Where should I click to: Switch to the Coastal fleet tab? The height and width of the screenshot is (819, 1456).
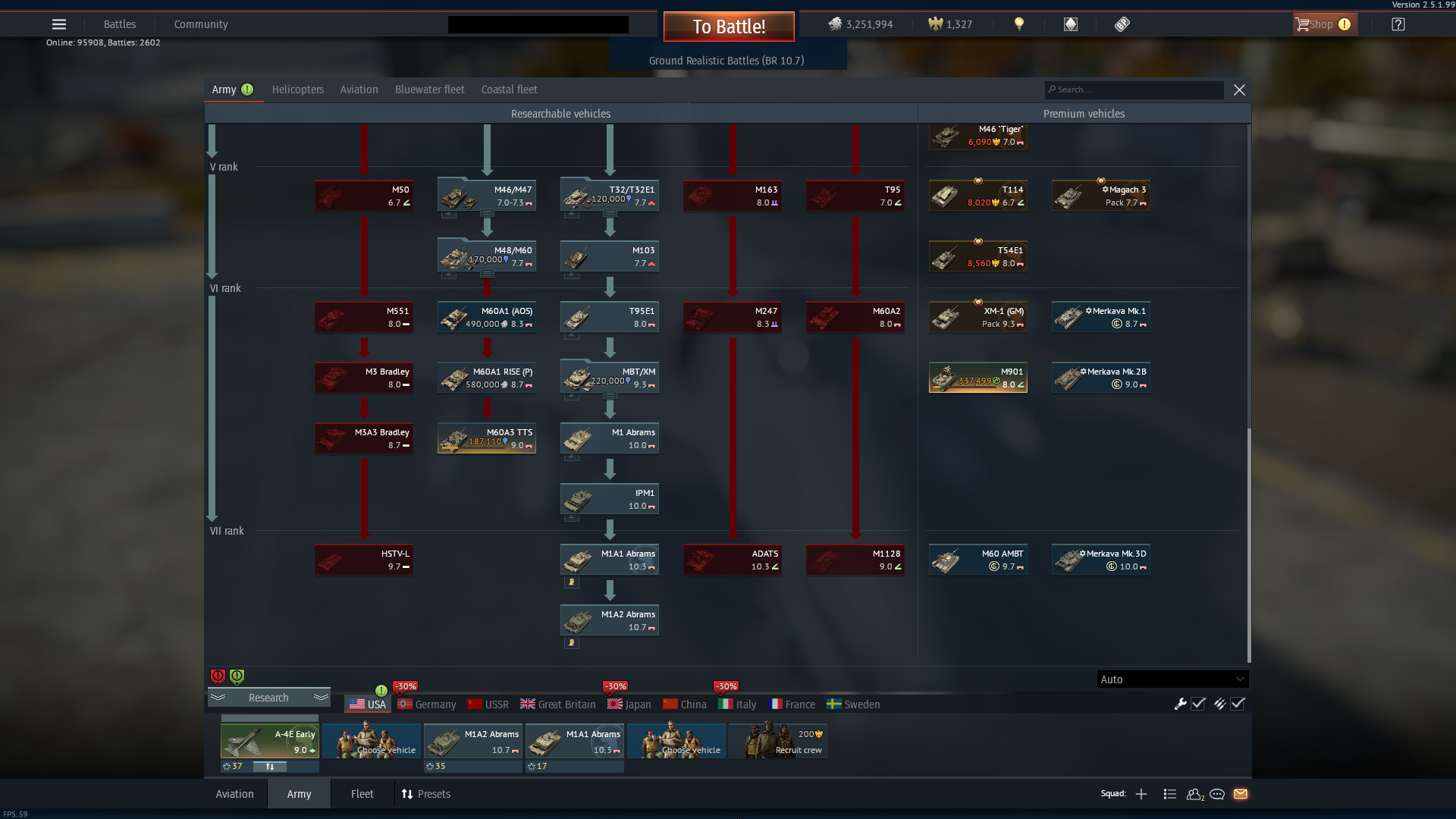pos(510,89)
